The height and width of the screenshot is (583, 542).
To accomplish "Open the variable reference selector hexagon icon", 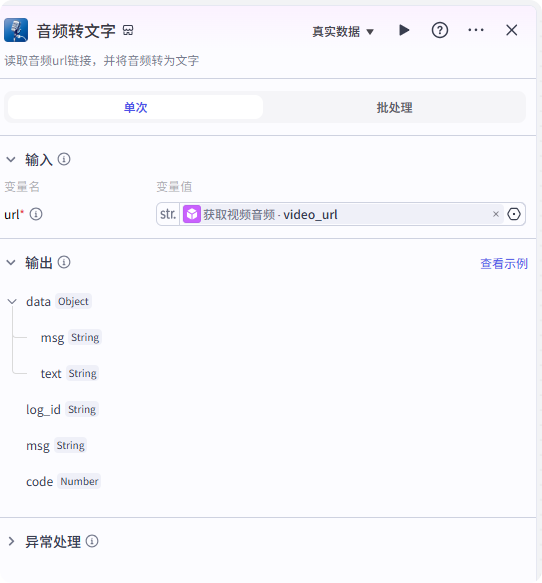I will click(x=514, y=214).
